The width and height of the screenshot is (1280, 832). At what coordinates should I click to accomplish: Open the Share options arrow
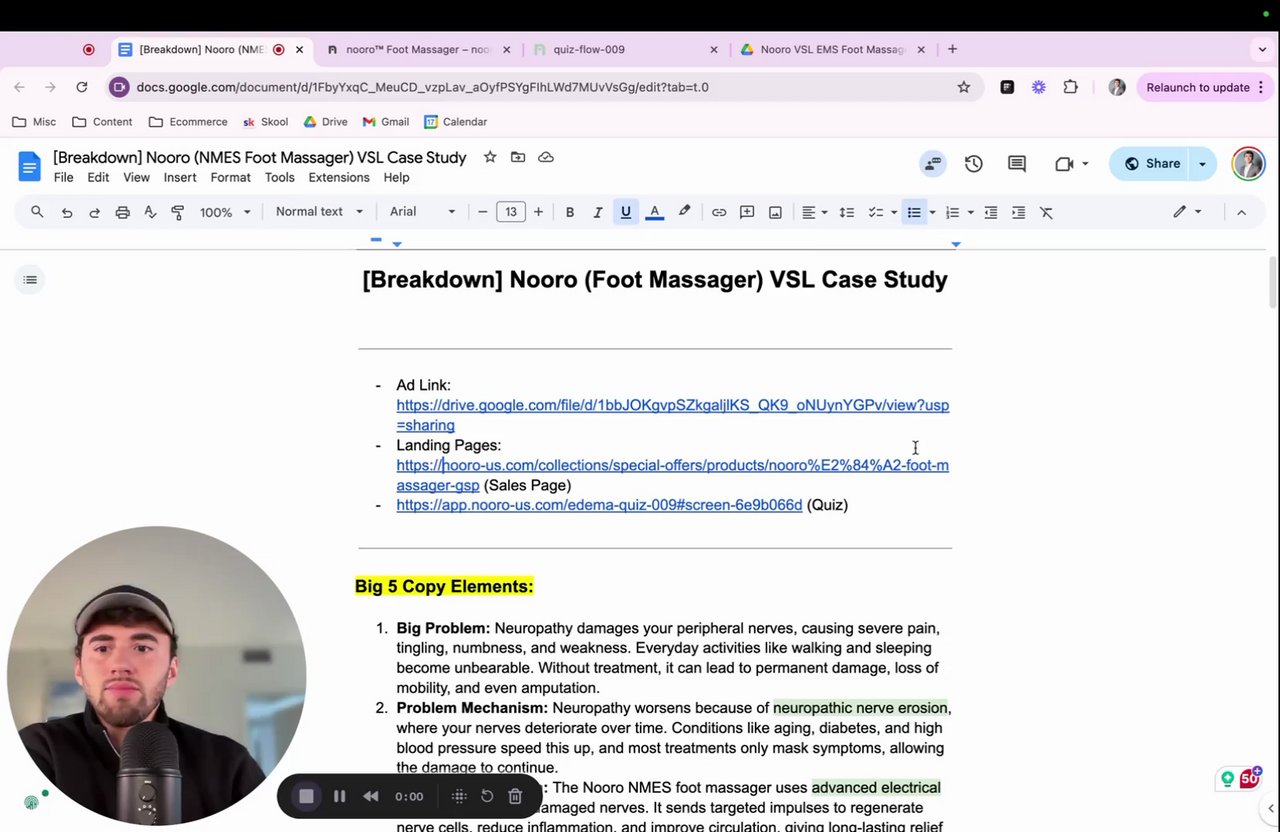(x=1203, y=164)
